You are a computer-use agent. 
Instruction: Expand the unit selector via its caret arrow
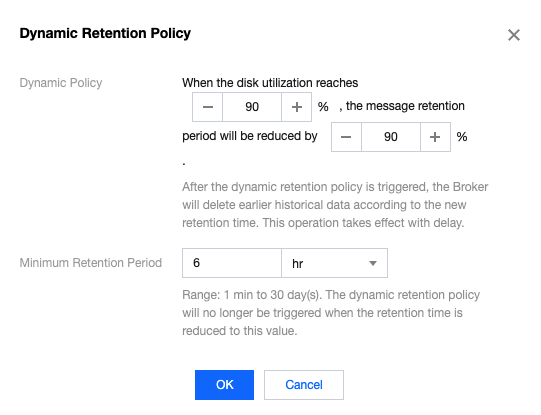click(373, 264)
